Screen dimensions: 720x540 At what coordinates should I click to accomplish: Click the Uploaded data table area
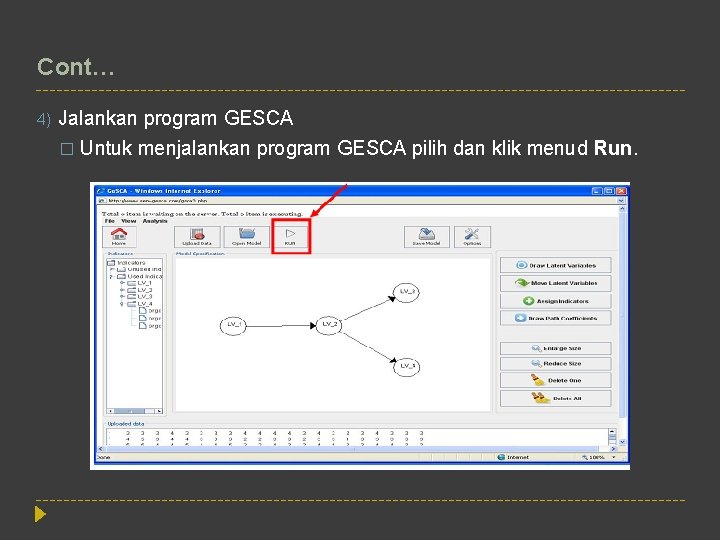point(357,437)
